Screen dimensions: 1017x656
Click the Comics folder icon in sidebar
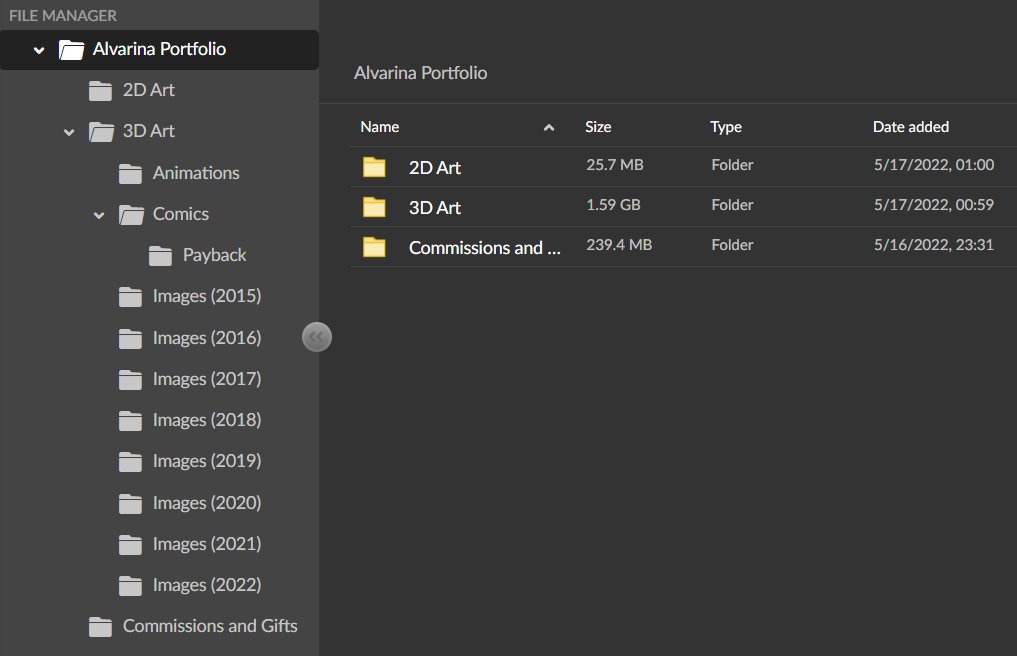131,215
